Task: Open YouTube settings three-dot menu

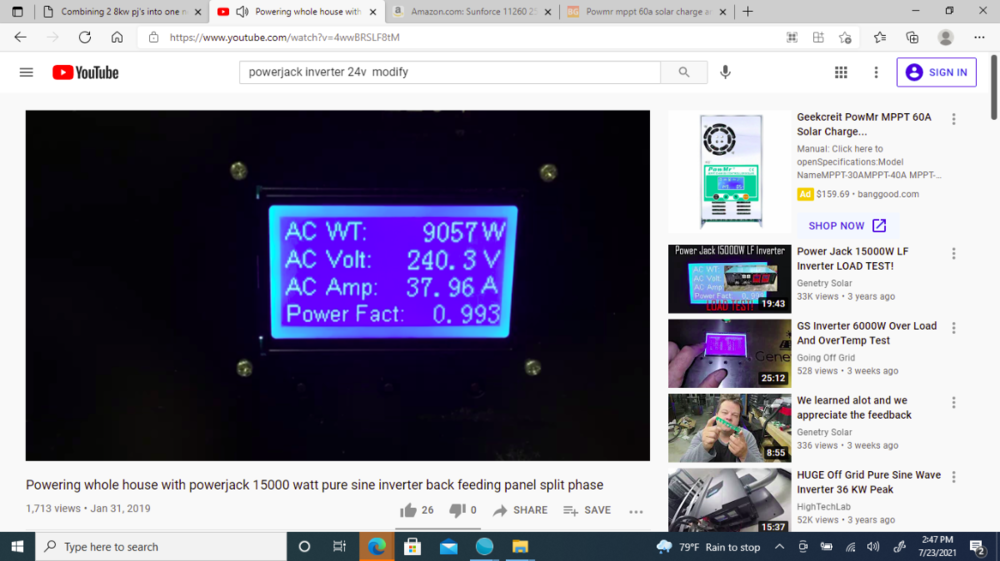Action: tap(876, 72)
